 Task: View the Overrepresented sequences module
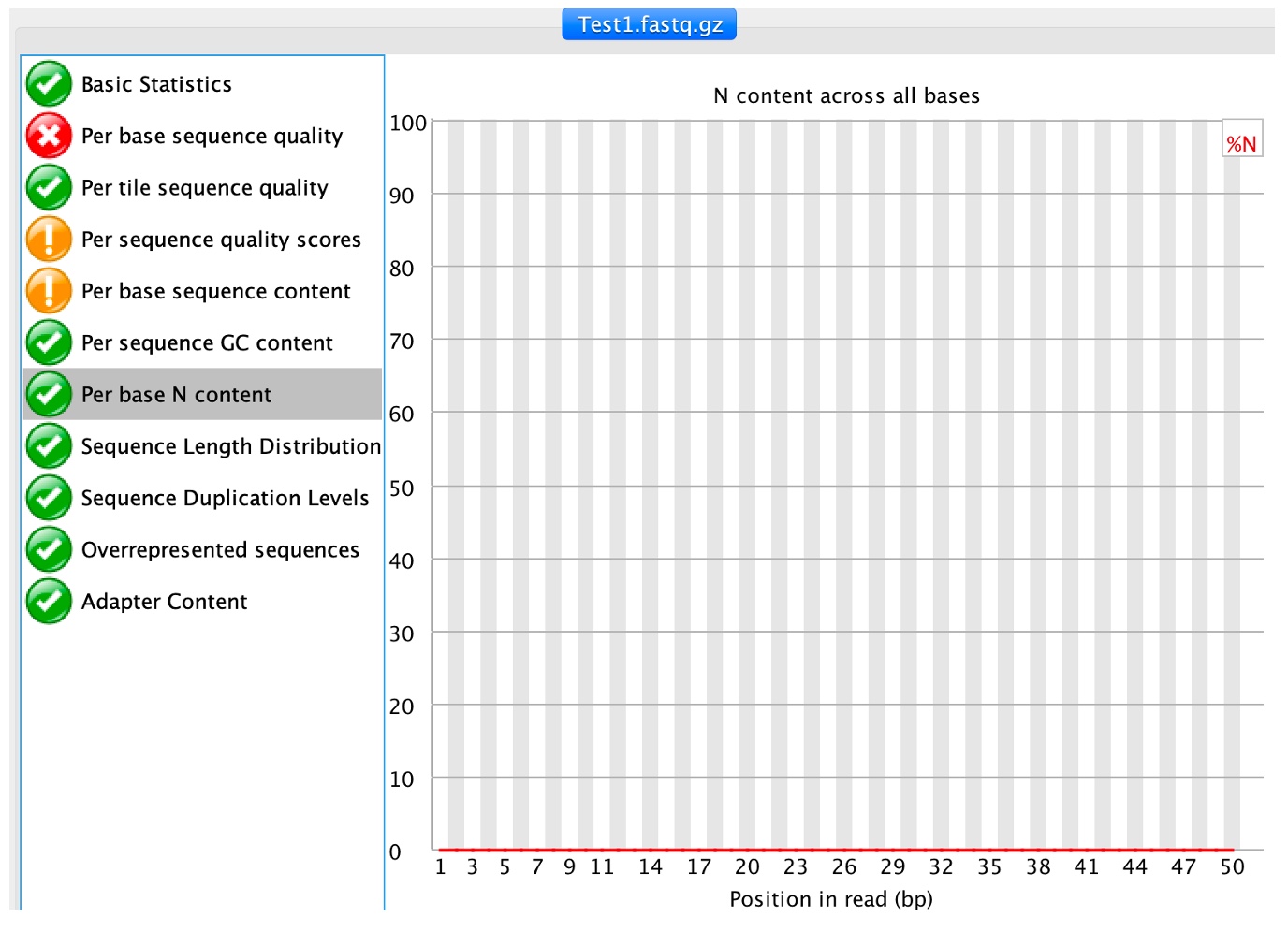tap(220, 550)
